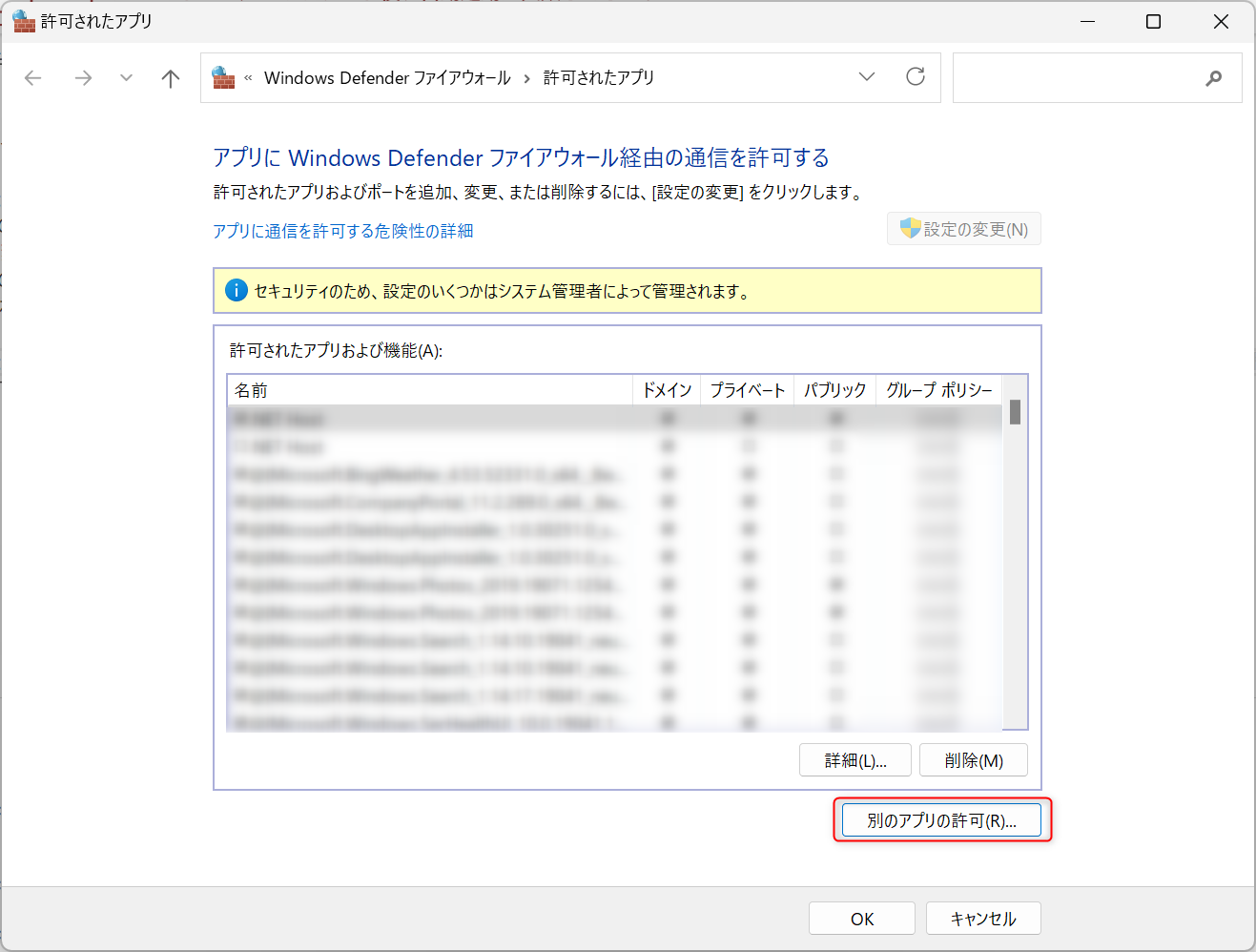Click the refresh icon in the address bar
The height and width of the screenshot is (952, 1256).
coord(915,77)
